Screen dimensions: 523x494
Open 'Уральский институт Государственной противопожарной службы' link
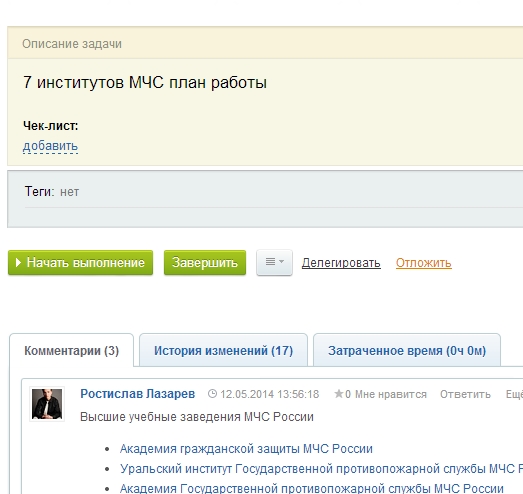click(x=321, y=469)
